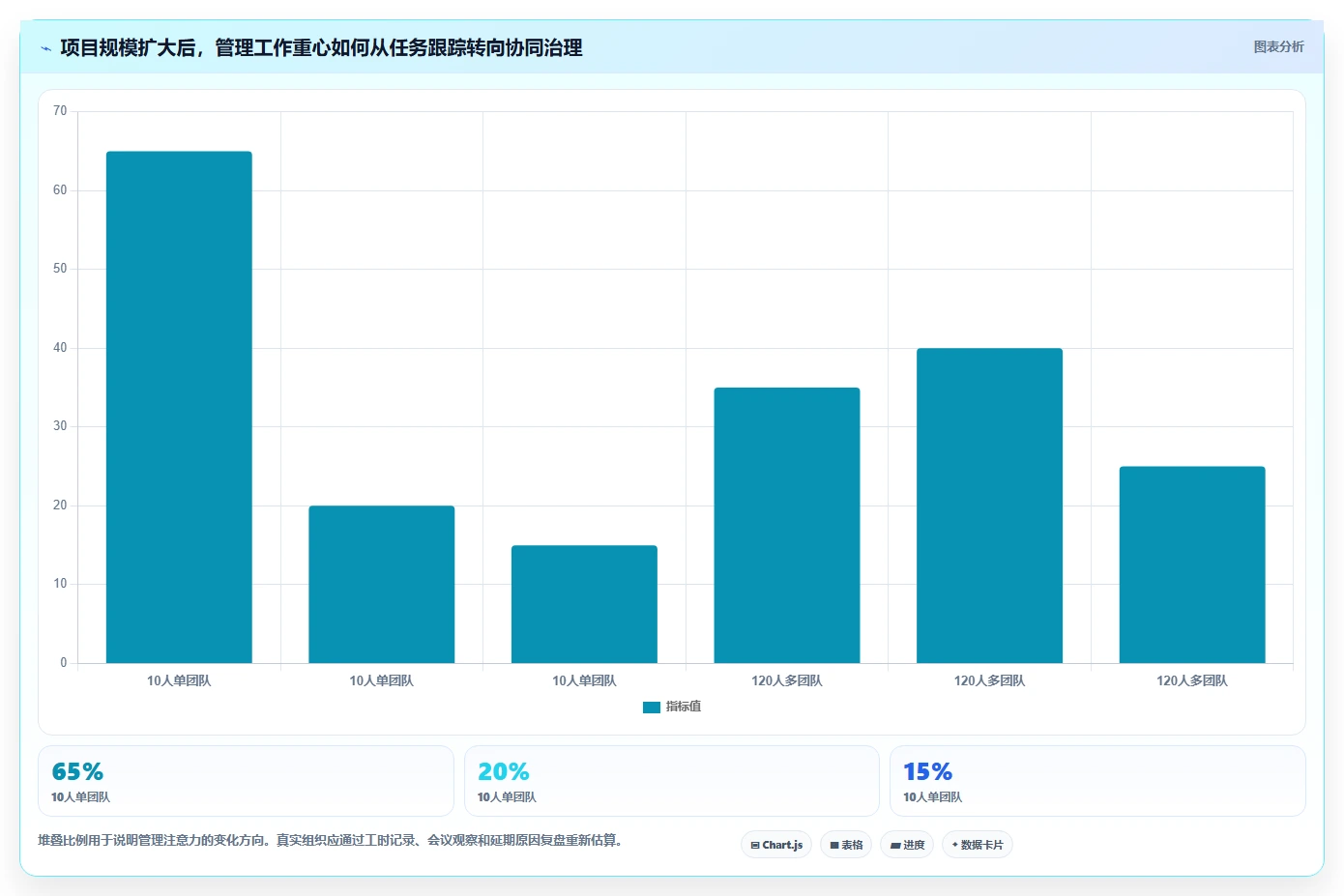Click the bar reaching 40
The width and height of the screenshot is (1344, 896).
(989, 506)
